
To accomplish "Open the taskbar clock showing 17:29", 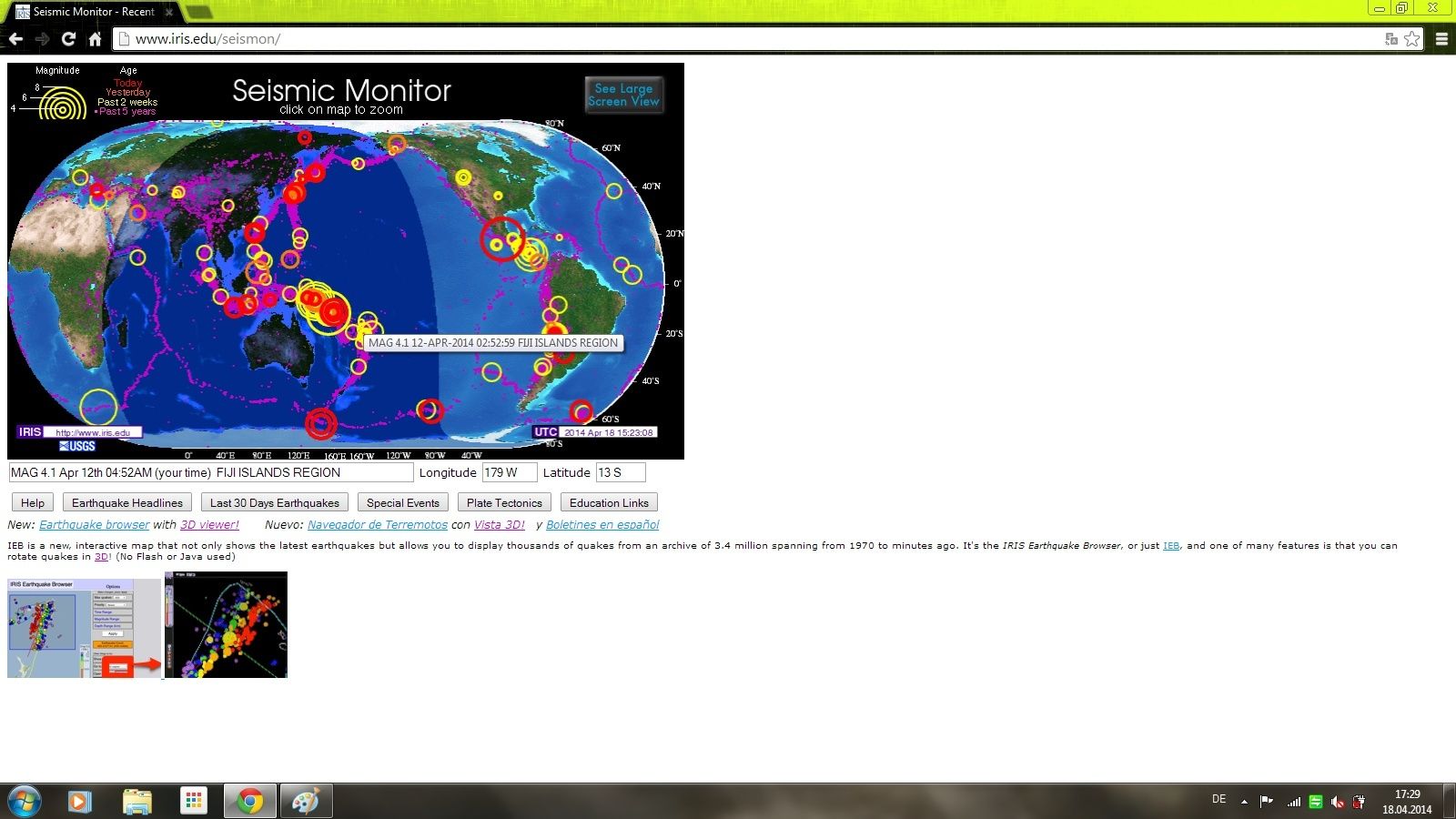I will [x=1407, y=802].
